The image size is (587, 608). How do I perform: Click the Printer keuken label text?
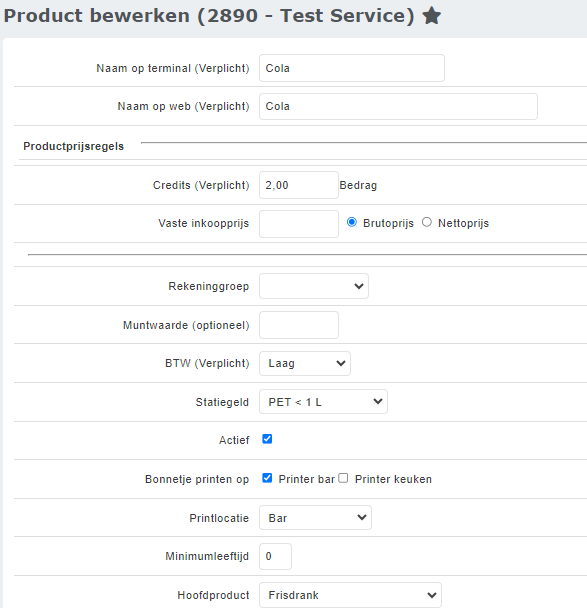click(x=393, y=479)
